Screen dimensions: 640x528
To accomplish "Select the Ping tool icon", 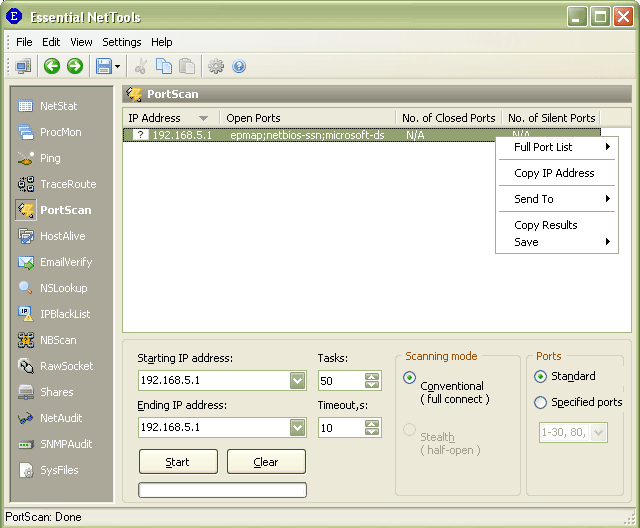I will (25, 158).
